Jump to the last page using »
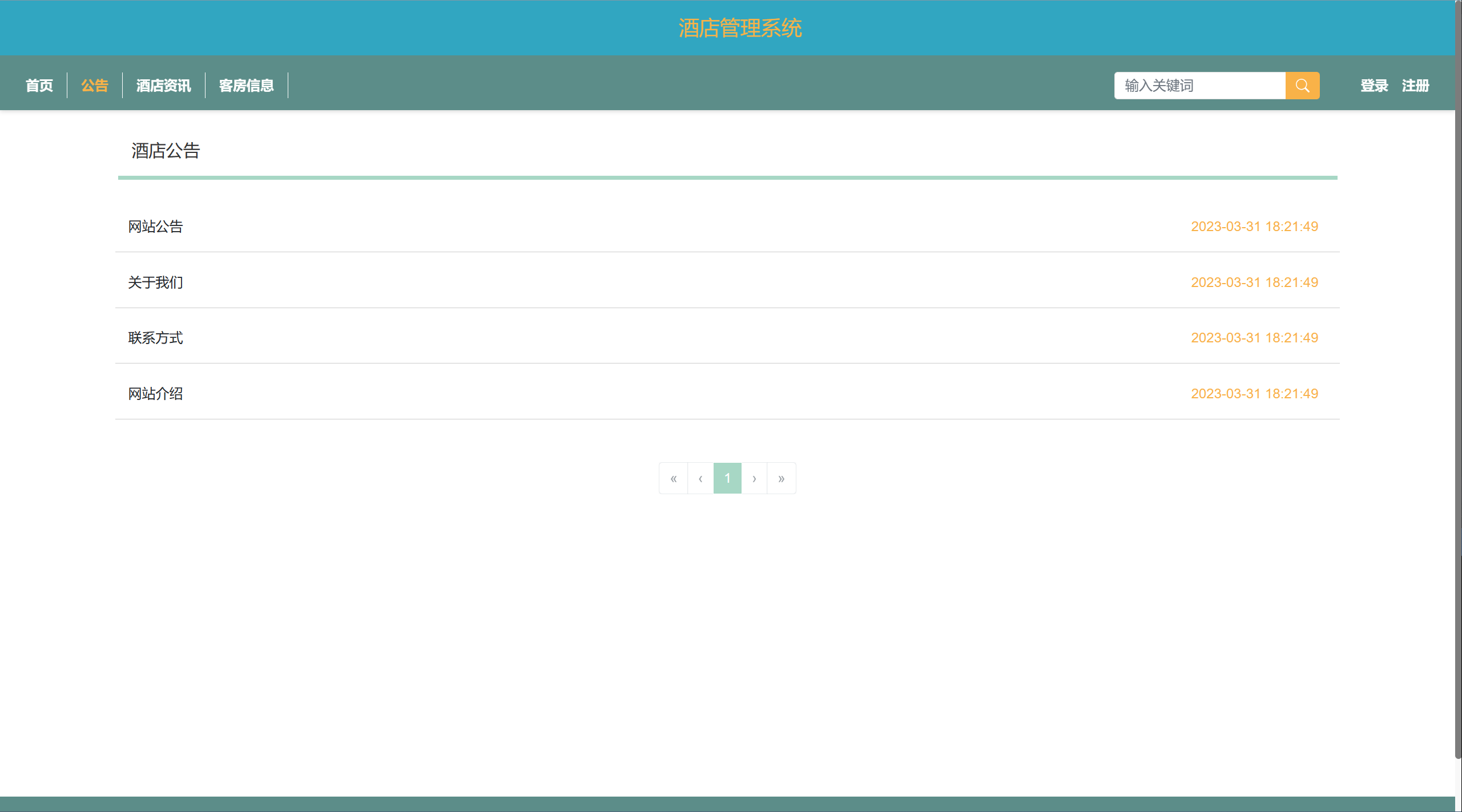1462x812 pixels. (x=781, y=478)
